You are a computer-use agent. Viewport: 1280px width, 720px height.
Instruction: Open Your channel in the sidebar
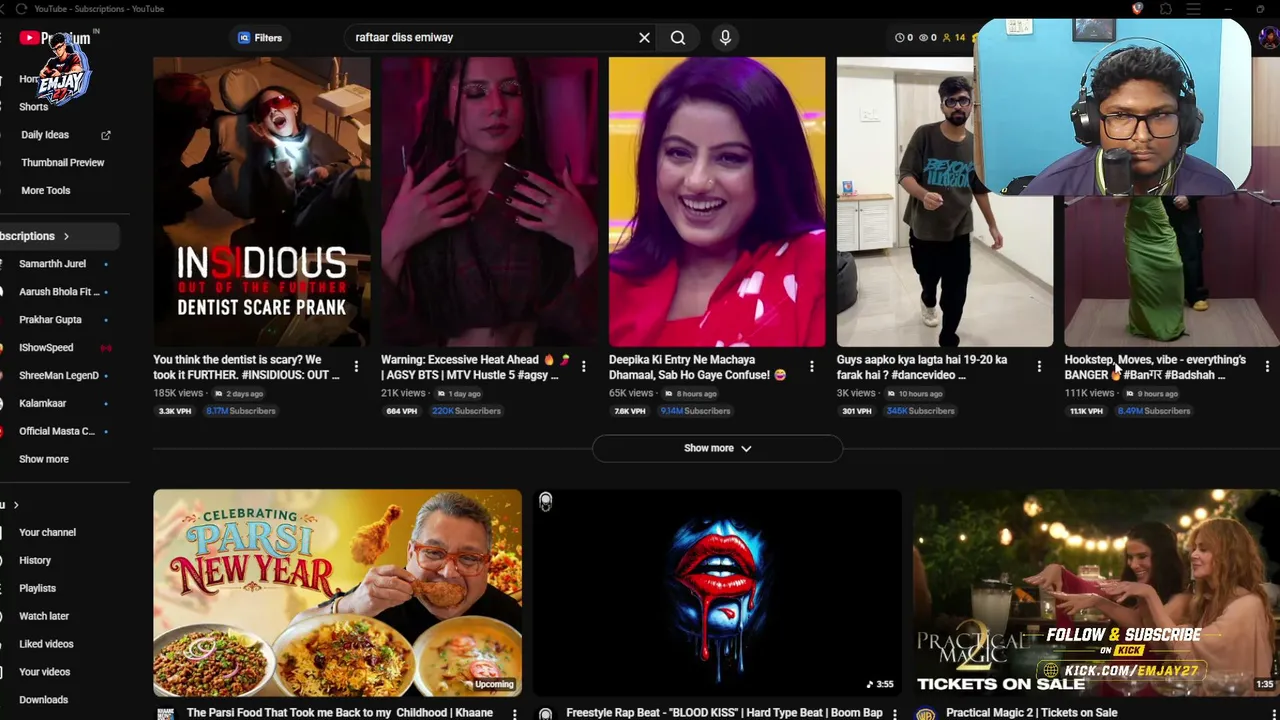[47, 533]
